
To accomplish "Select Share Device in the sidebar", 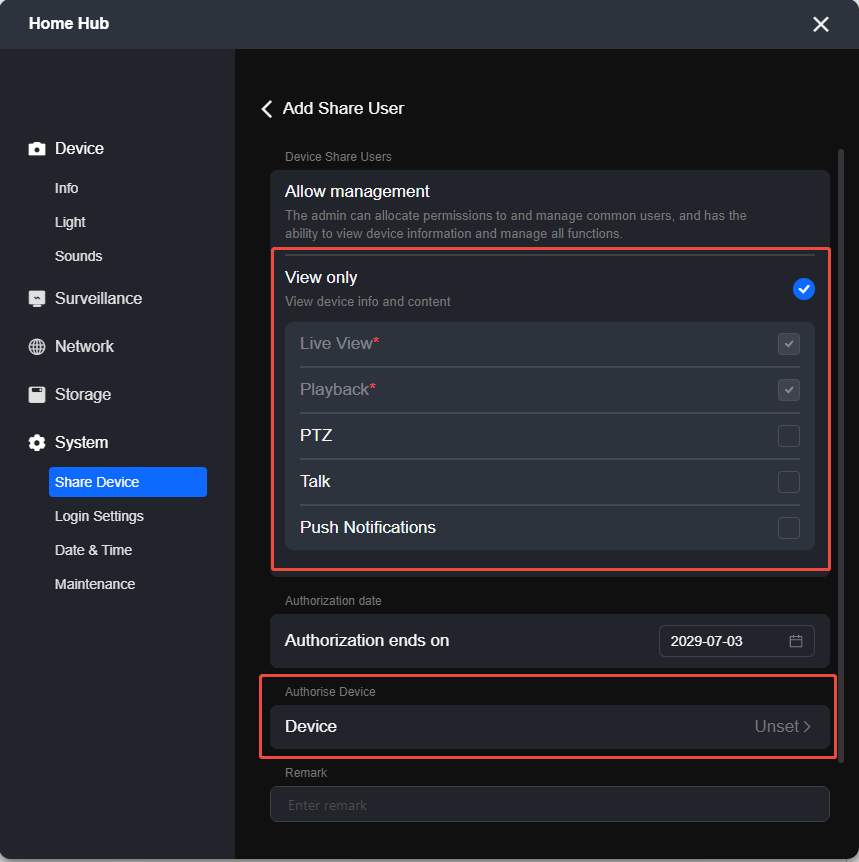I will point(128,482).
